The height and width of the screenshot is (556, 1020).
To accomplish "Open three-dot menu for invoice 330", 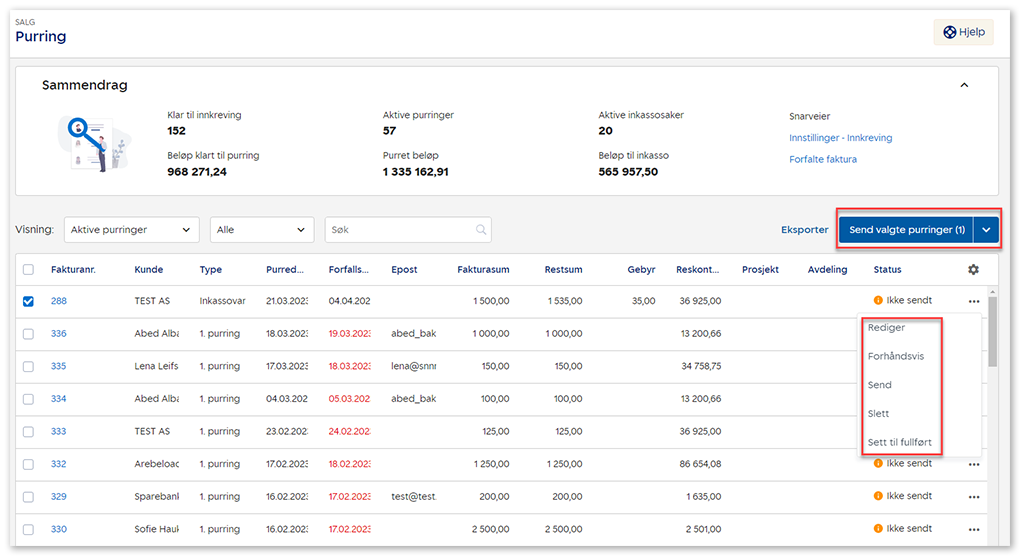I will 973,529.
